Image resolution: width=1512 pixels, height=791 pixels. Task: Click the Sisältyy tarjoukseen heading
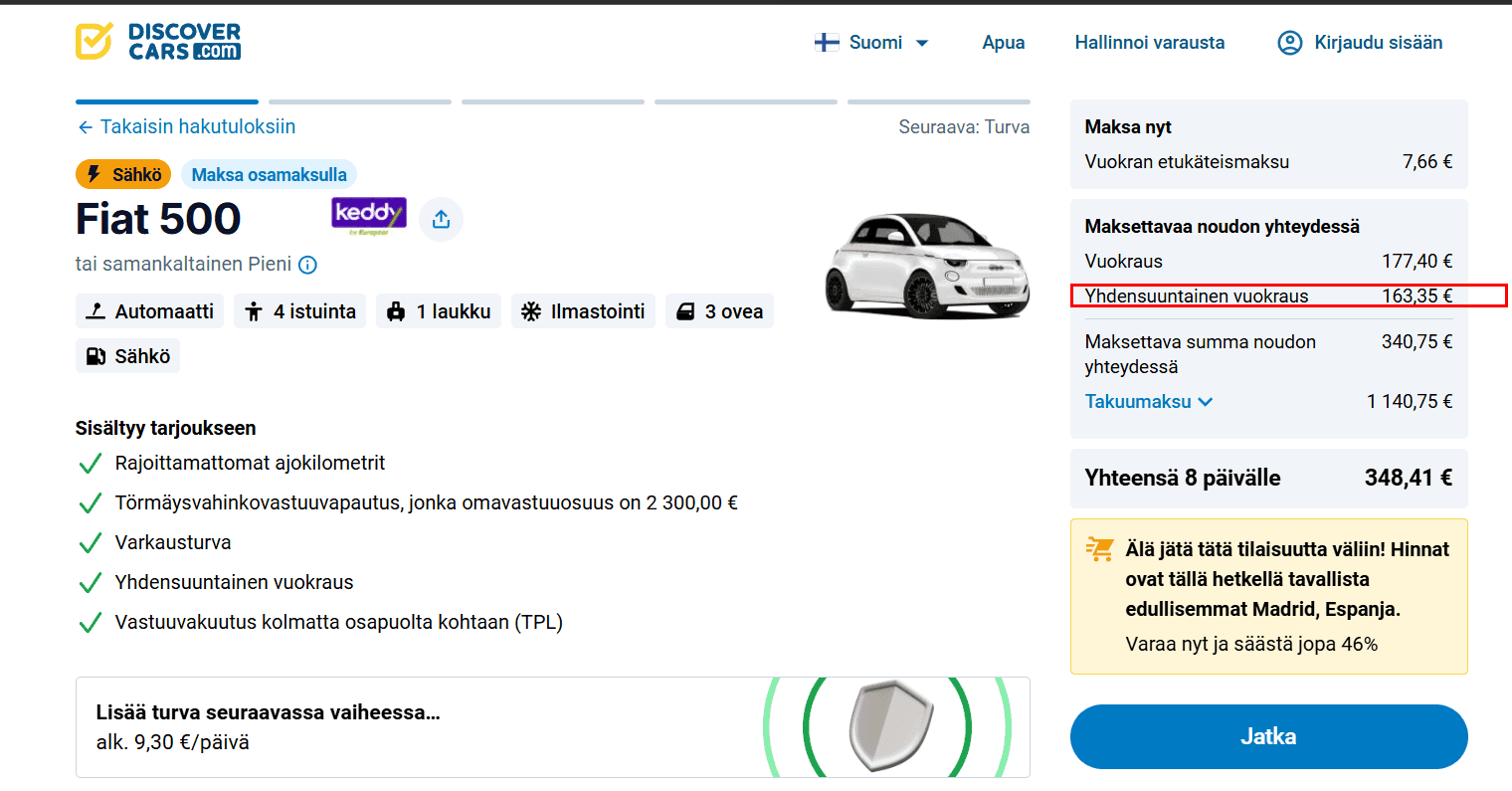point(166,428)
